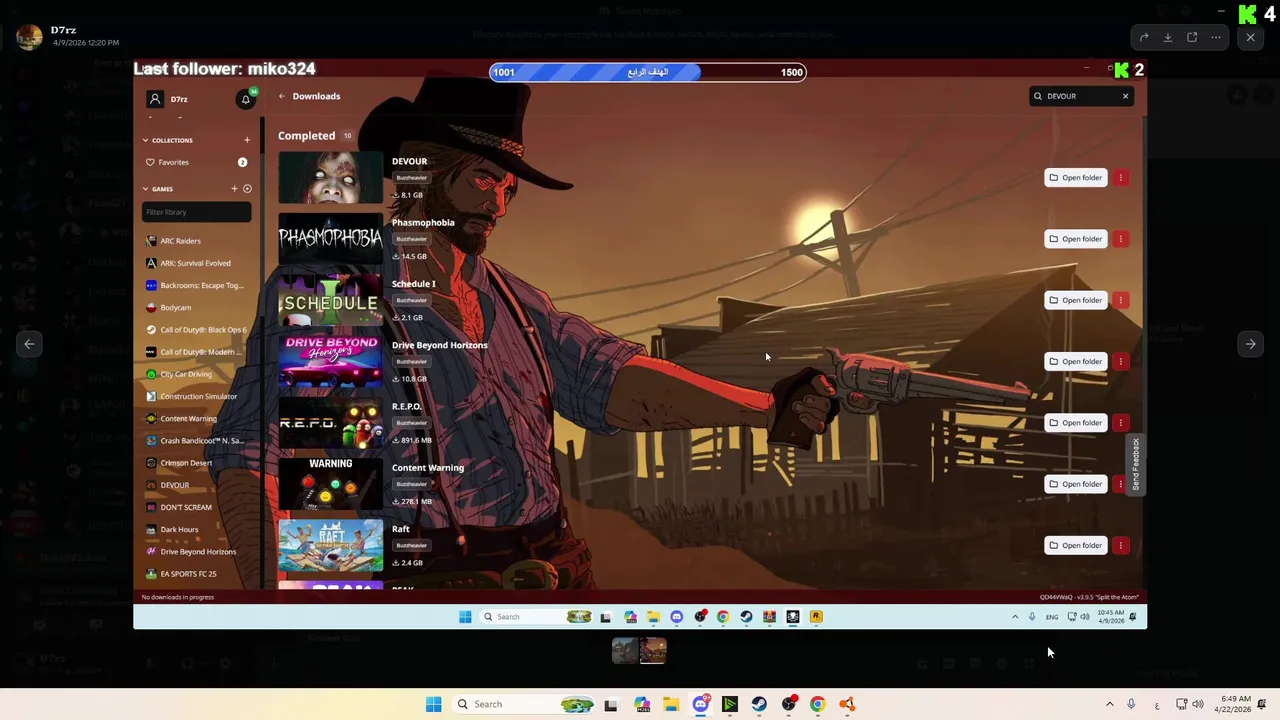Close the image viewer with the X
Viewport: 1280px width, 720px height.
[1250, 38]
